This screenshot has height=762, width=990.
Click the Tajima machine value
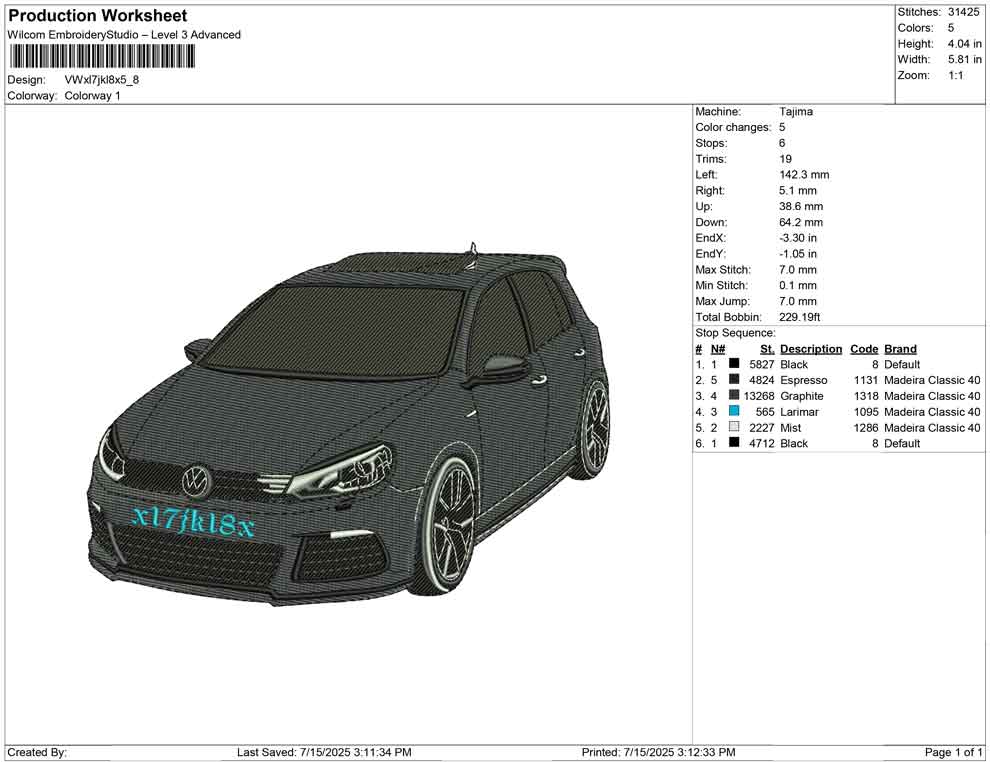coord(796,112)
